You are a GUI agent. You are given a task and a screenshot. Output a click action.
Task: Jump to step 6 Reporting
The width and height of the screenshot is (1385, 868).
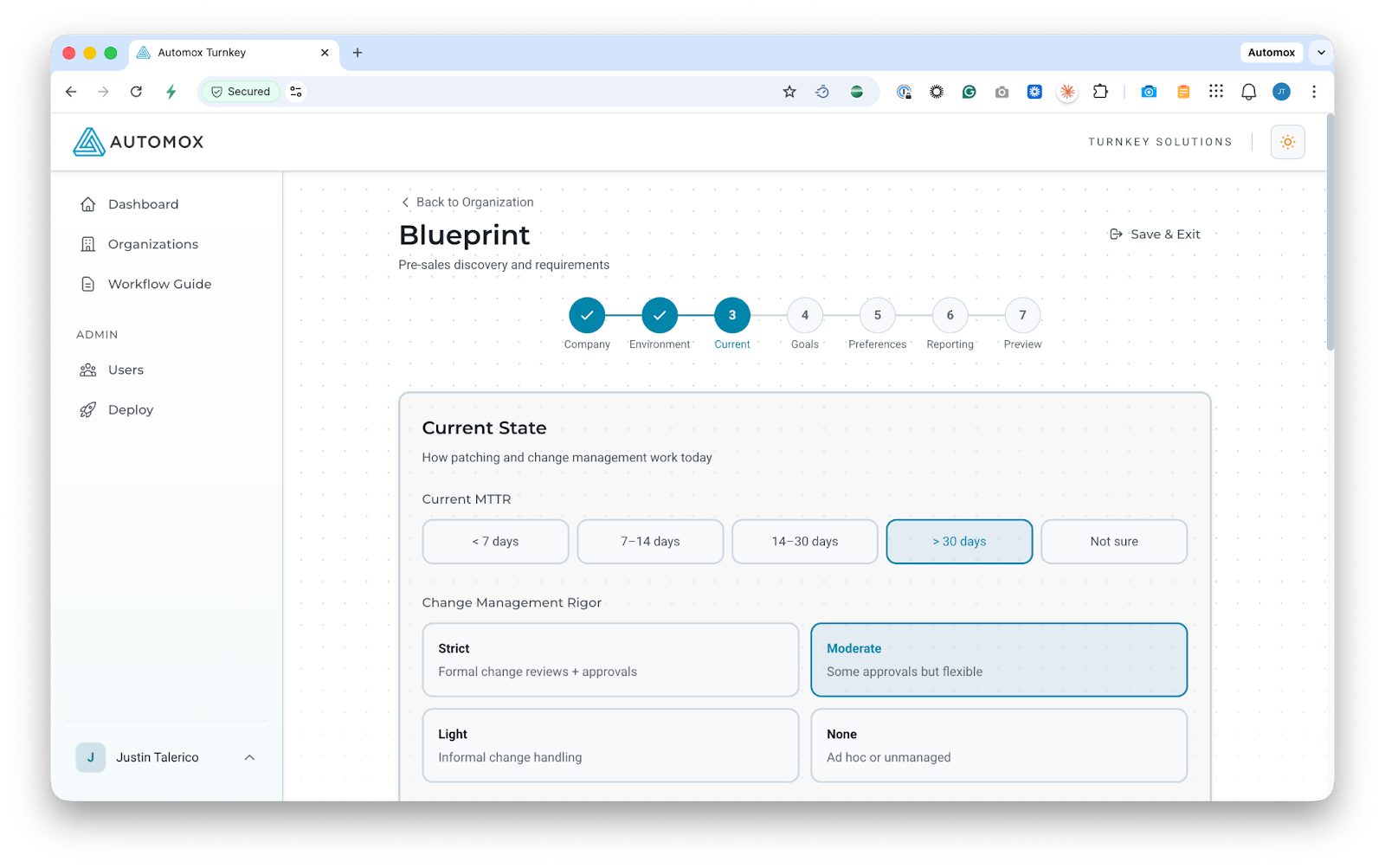(x=950, y=316)
